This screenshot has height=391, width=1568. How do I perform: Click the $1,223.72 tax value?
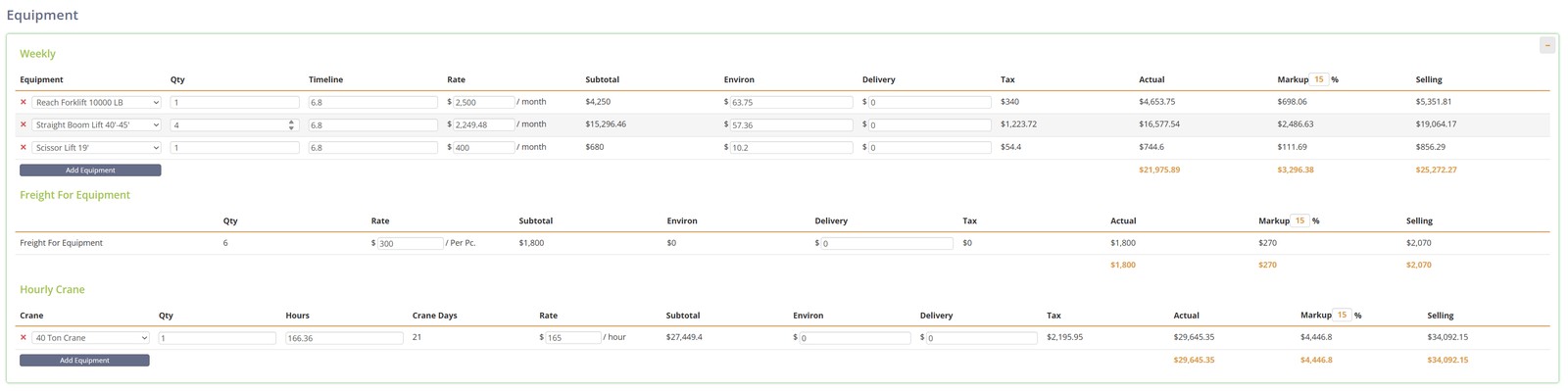[x=1018, y=124]
